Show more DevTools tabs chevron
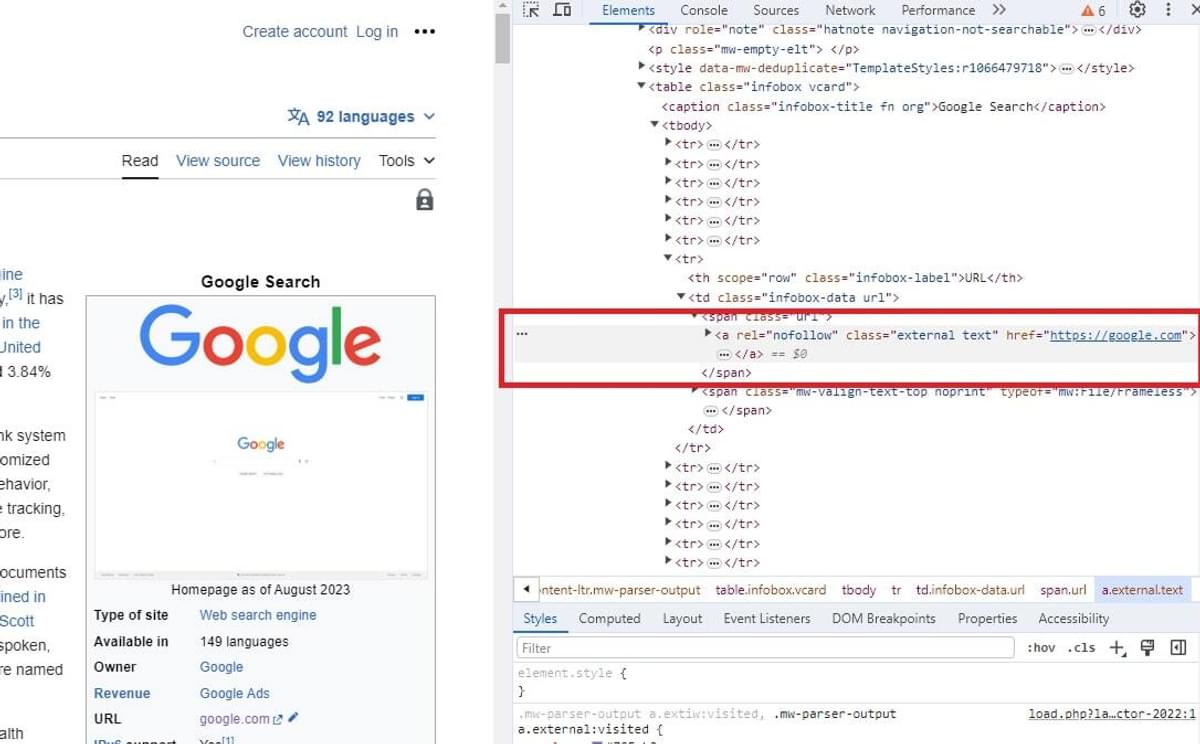1200x744 pixels. [x=999, y=10]
